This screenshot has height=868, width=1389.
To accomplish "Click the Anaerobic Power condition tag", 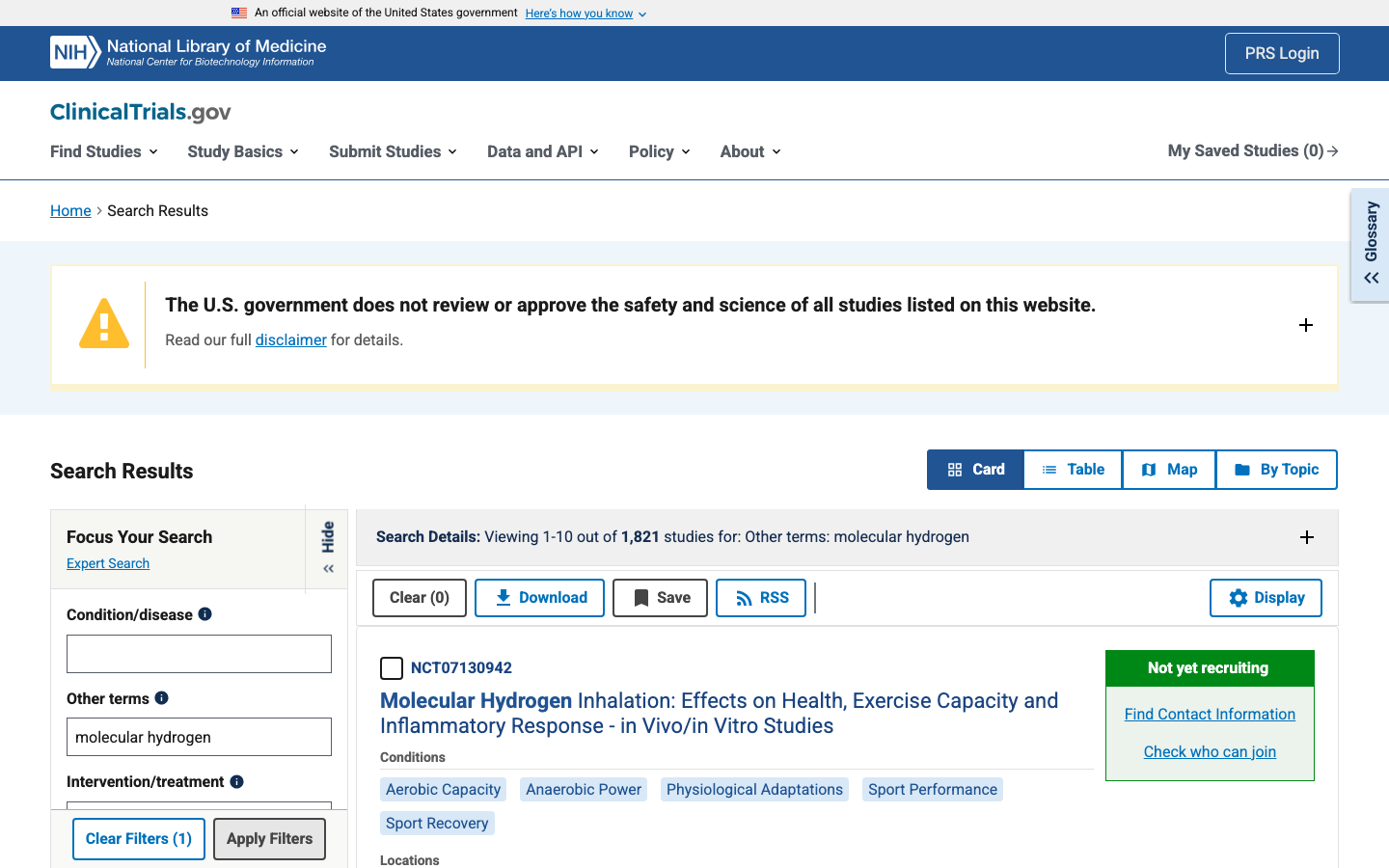I will pos(584,789).
